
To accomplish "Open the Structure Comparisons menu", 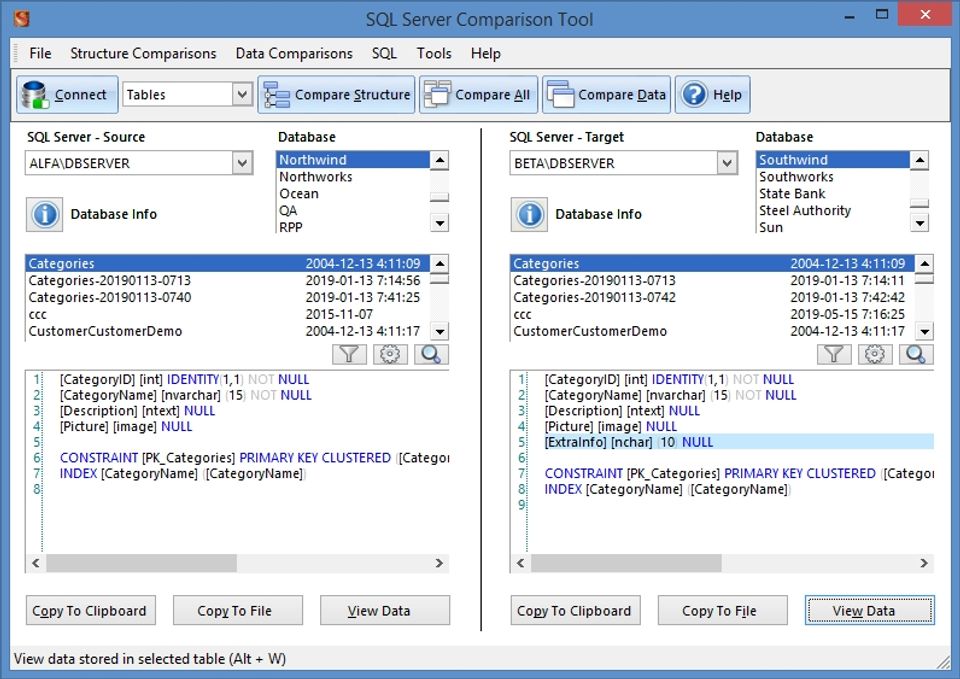I will click(143, 53).
